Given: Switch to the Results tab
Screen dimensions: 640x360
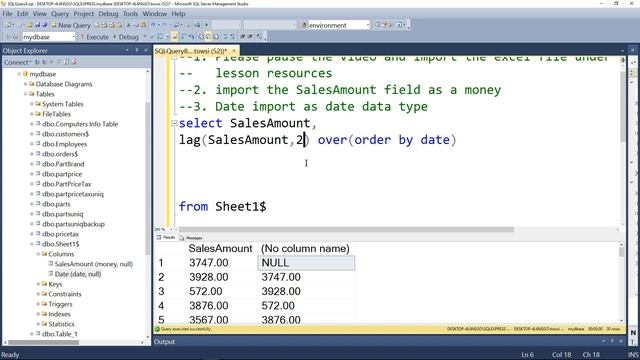Looking at the screenshot, I should (166, 238).
